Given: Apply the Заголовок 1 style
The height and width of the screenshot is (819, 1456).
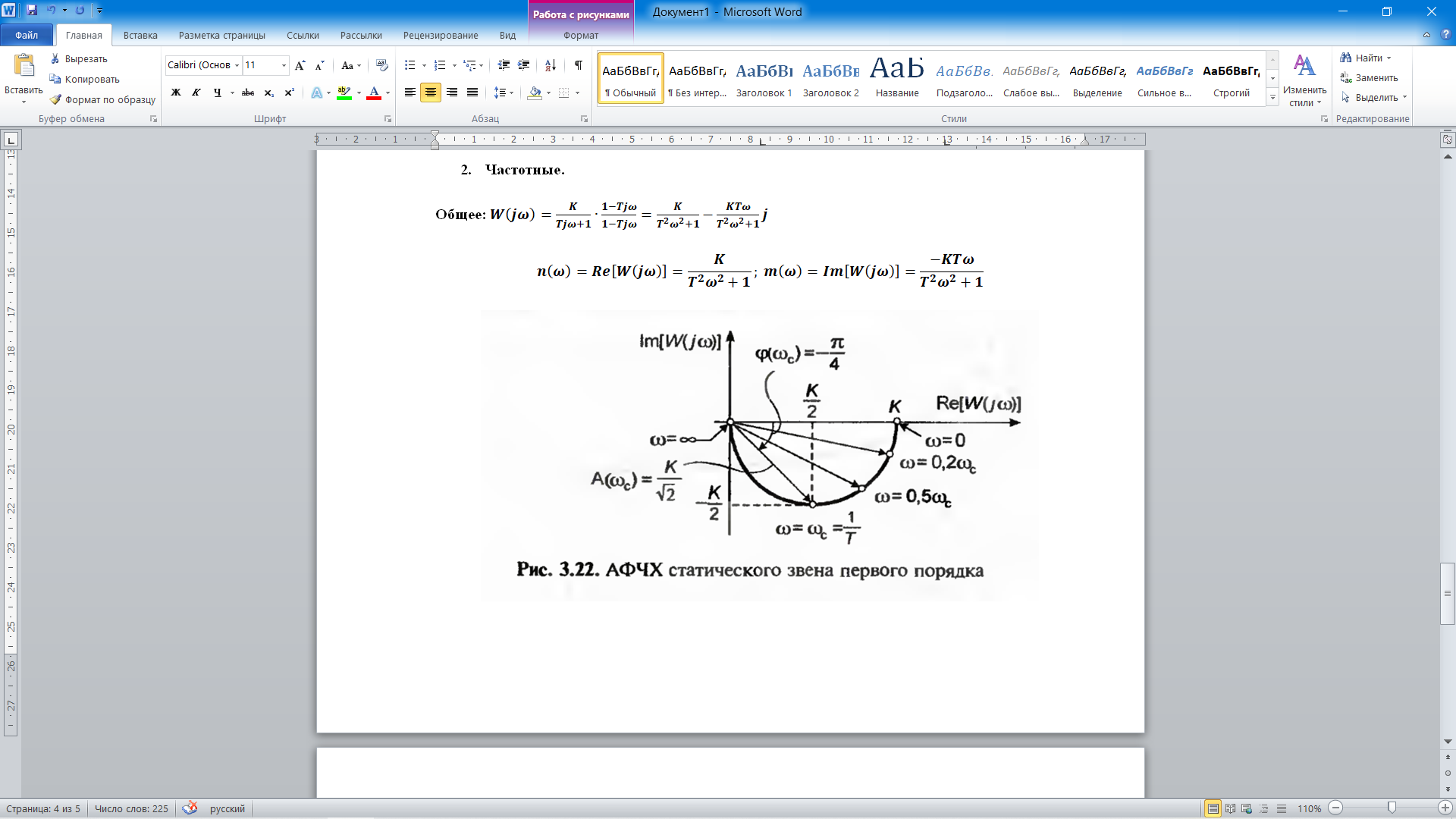Looking at the screenshot, I should 764,78.
